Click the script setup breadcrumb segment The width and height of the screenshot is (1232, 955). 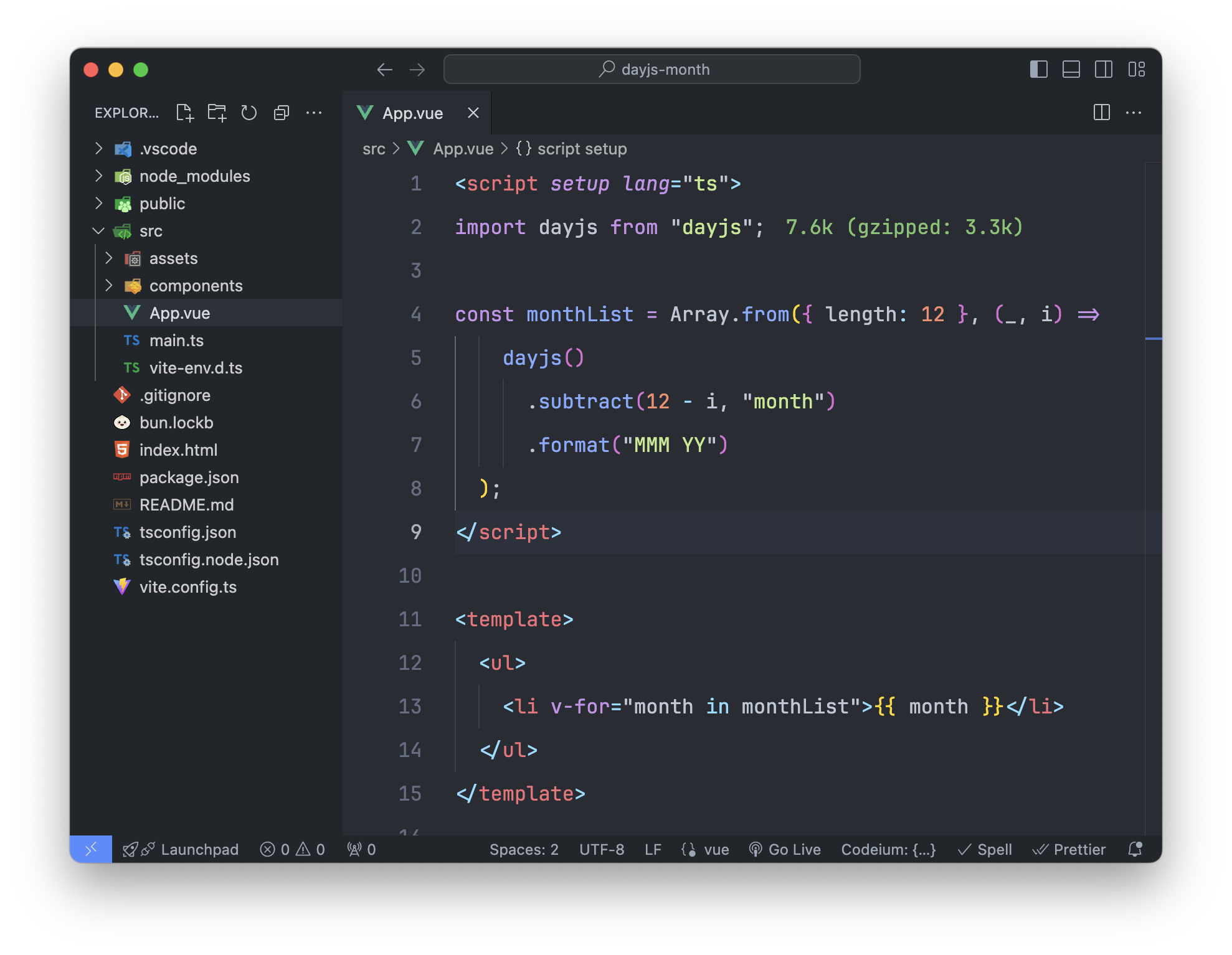[571, 149]
